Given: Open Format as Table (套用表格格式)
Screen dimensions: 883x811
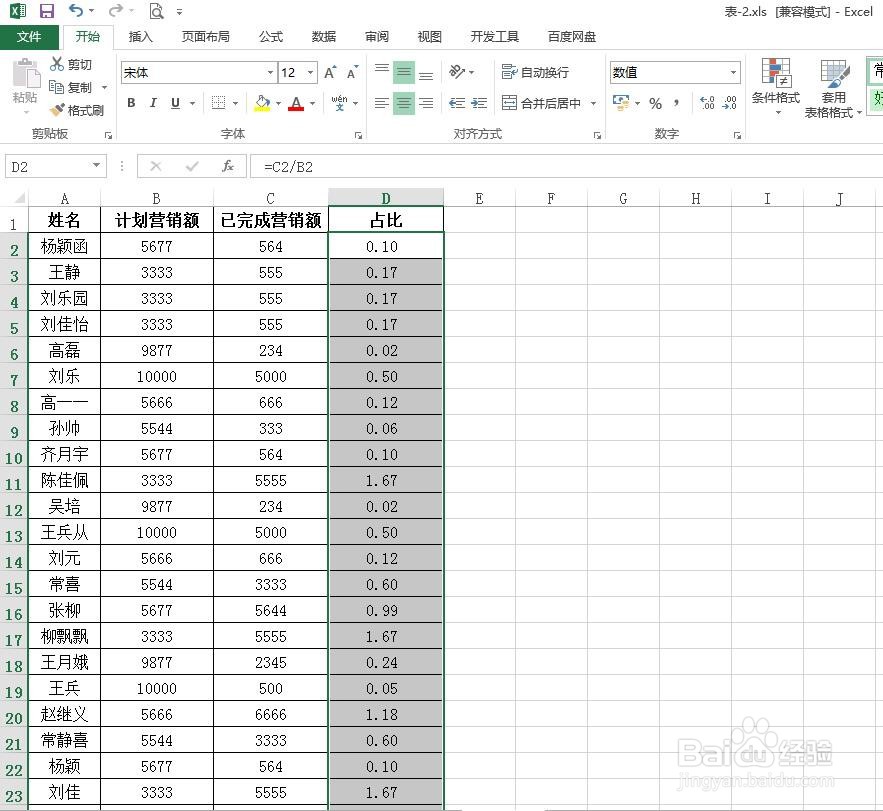Looking at the screenshot, I should coord(833,88).
